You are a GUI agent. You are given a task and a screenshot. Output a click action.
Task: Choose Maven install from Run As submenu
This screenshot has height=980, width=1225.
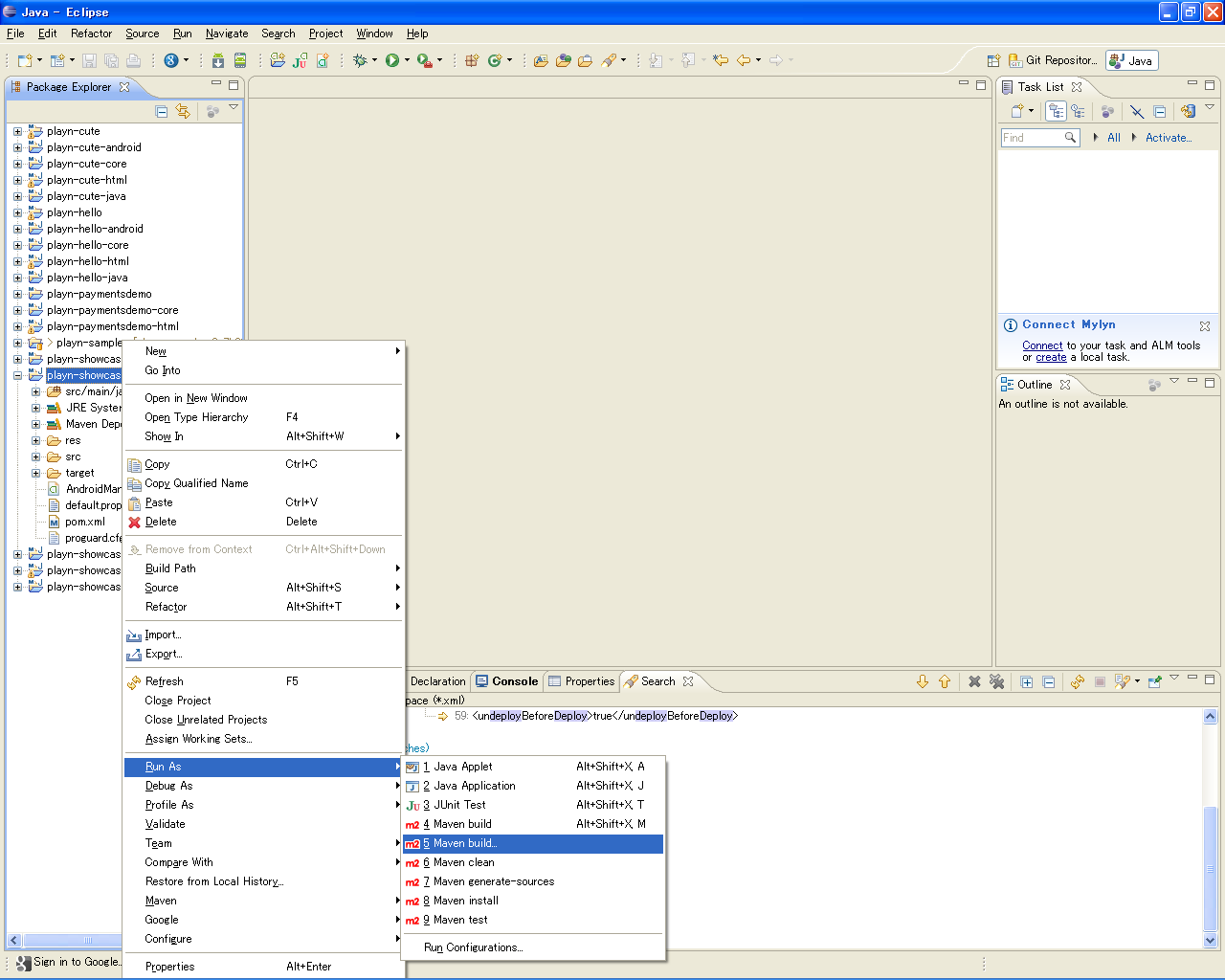[533, 901]
